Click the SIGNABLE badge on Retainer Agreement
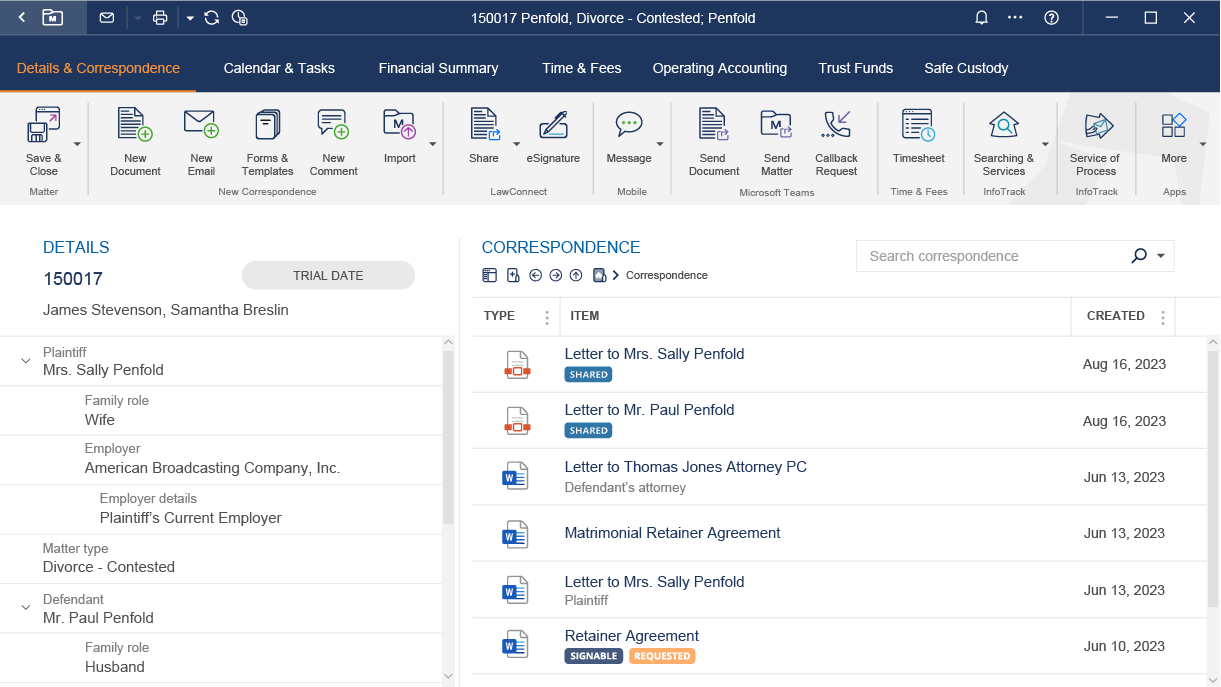Image resolution: width=1221 pixels, height=687 pixels. point(593,656)
